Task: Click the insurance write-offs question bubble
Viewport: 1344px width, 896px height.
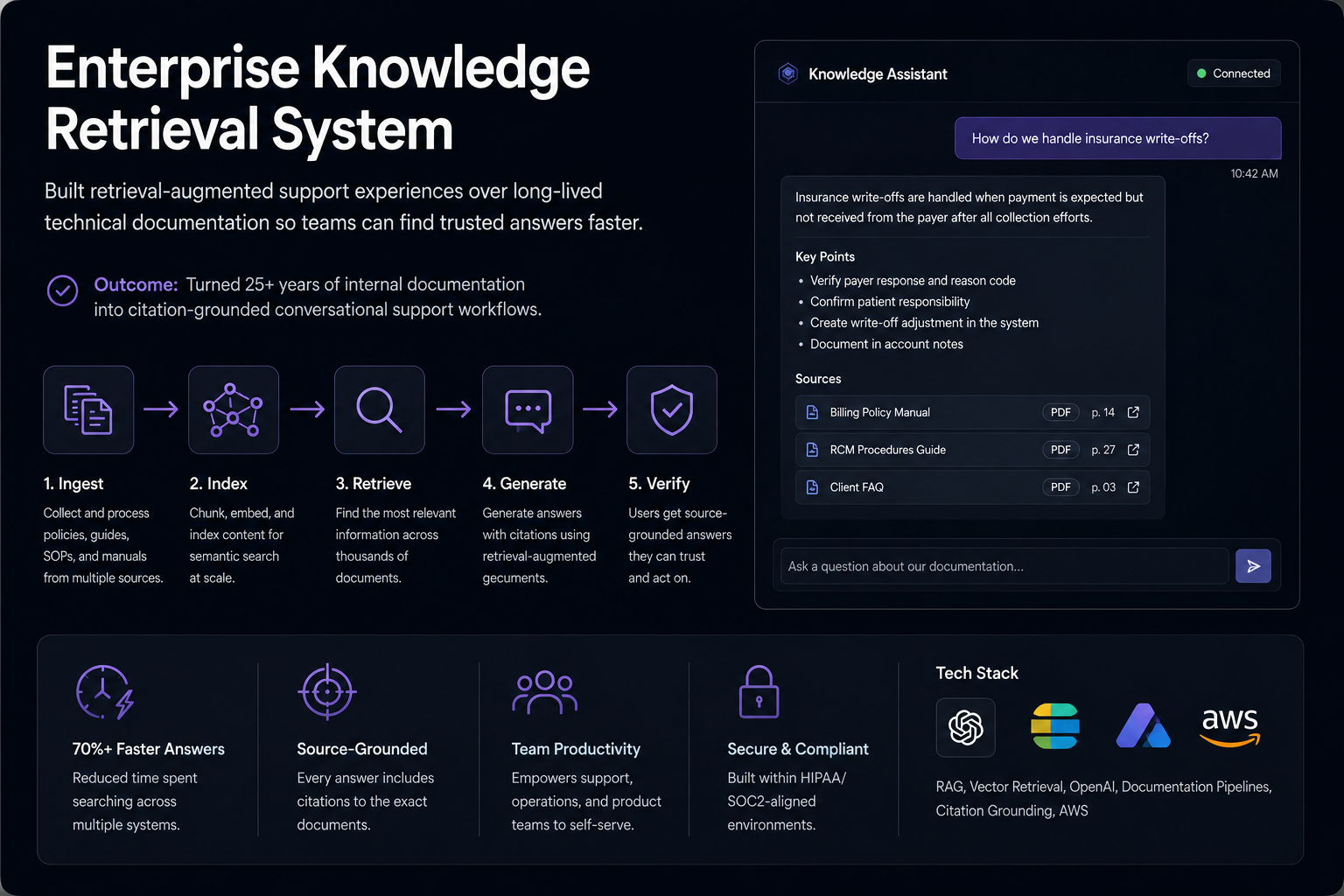Action: coord(1117,138)
